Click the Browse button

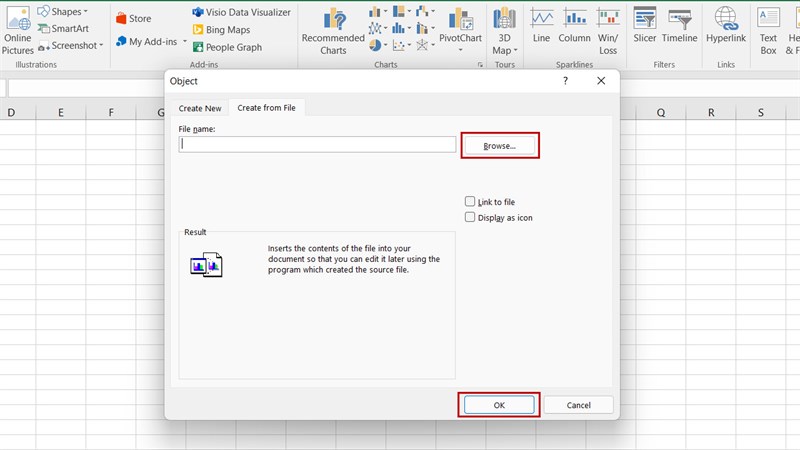coord(499,146)
